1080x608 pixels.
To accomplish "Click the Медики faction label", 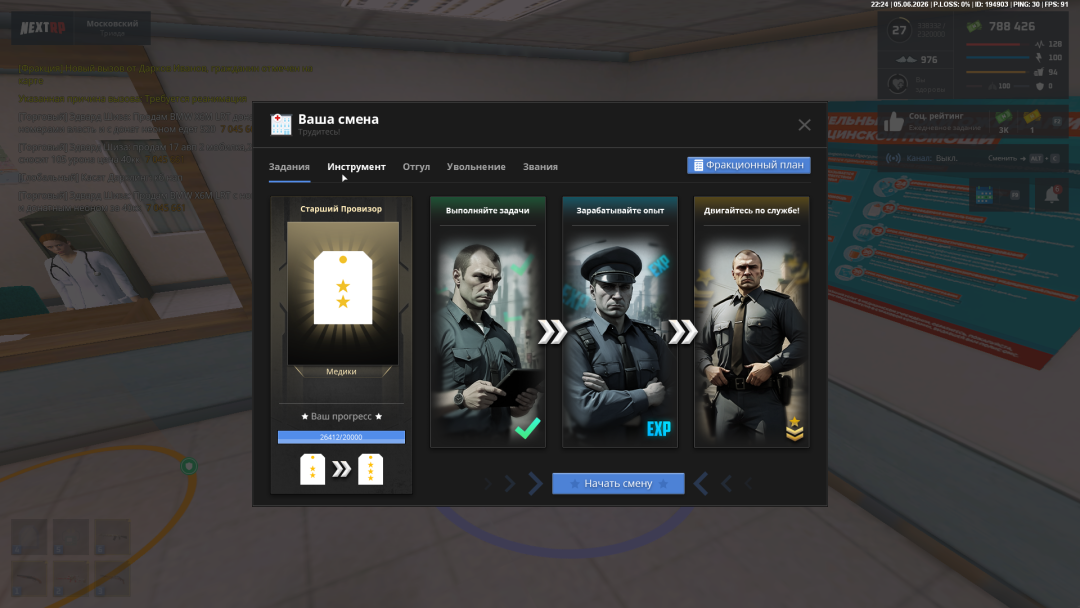I will [x=341, y=371].
